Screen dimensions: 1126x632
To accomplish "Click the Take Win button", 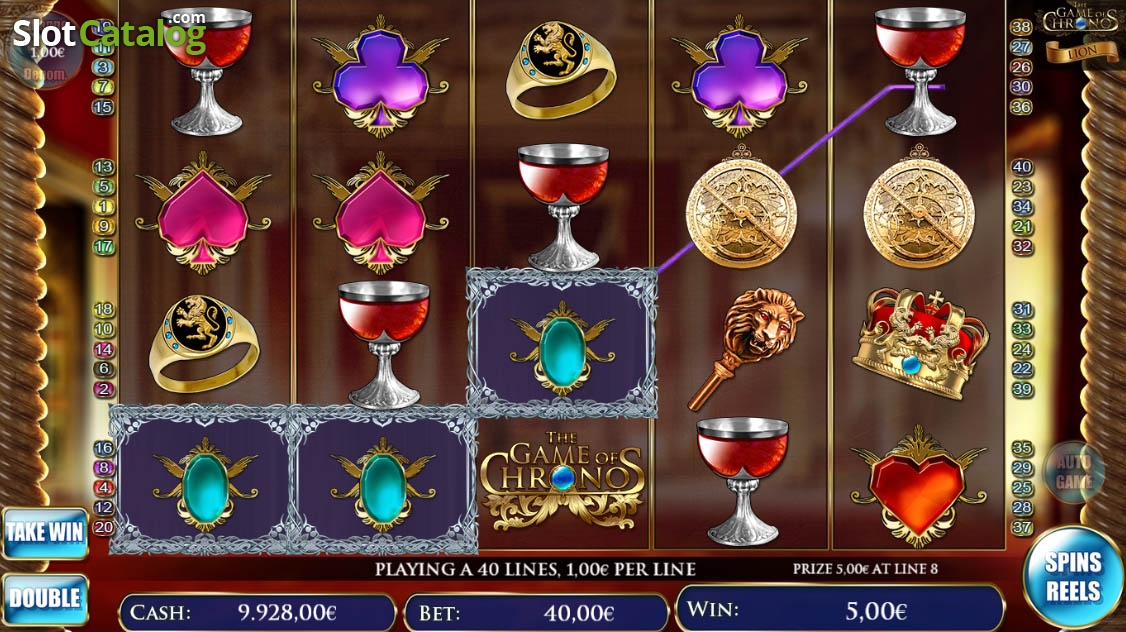I will pyautogui.click(x=45, y=532).
